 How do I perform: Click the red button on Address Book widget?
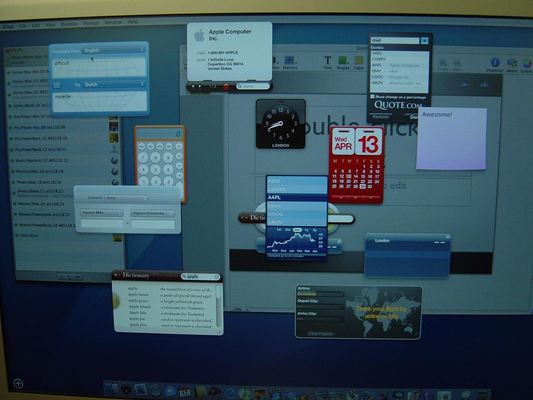click(x=226, y=86)
